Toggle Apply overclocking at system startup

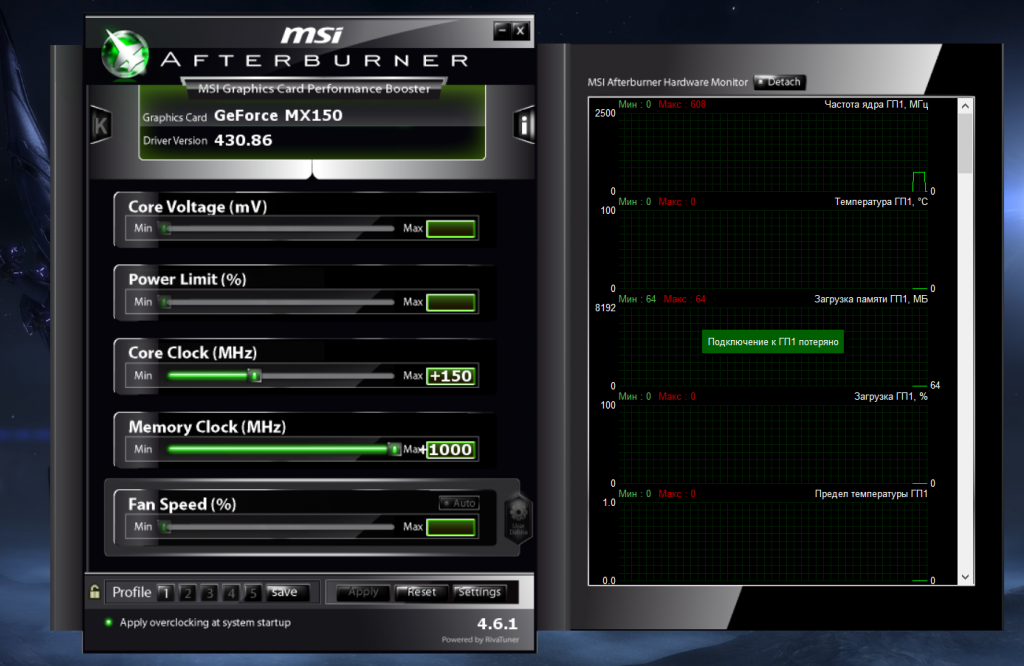[109, 622]
